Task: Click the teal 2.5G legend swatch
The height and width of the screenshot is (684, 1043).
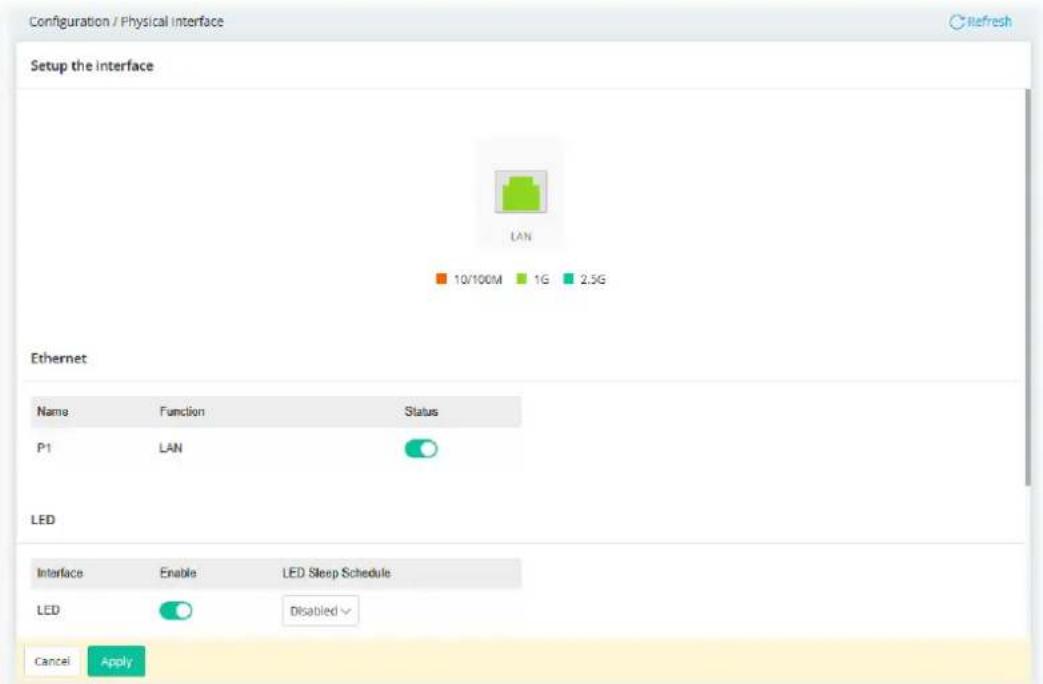Action: coord(568,279)
